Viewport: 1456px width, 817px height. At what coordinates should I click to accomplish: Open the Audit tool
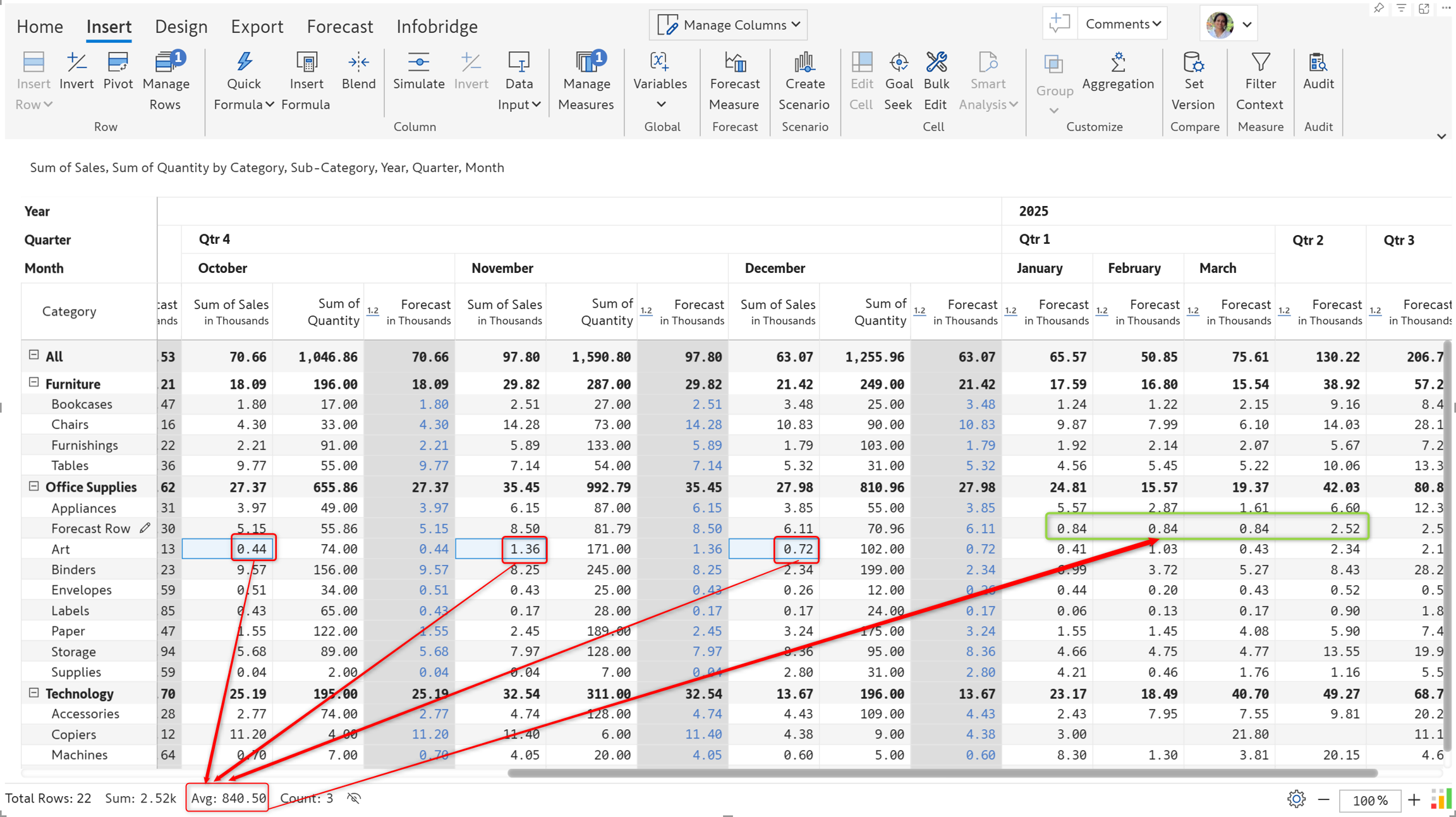tap(1318, 71)
